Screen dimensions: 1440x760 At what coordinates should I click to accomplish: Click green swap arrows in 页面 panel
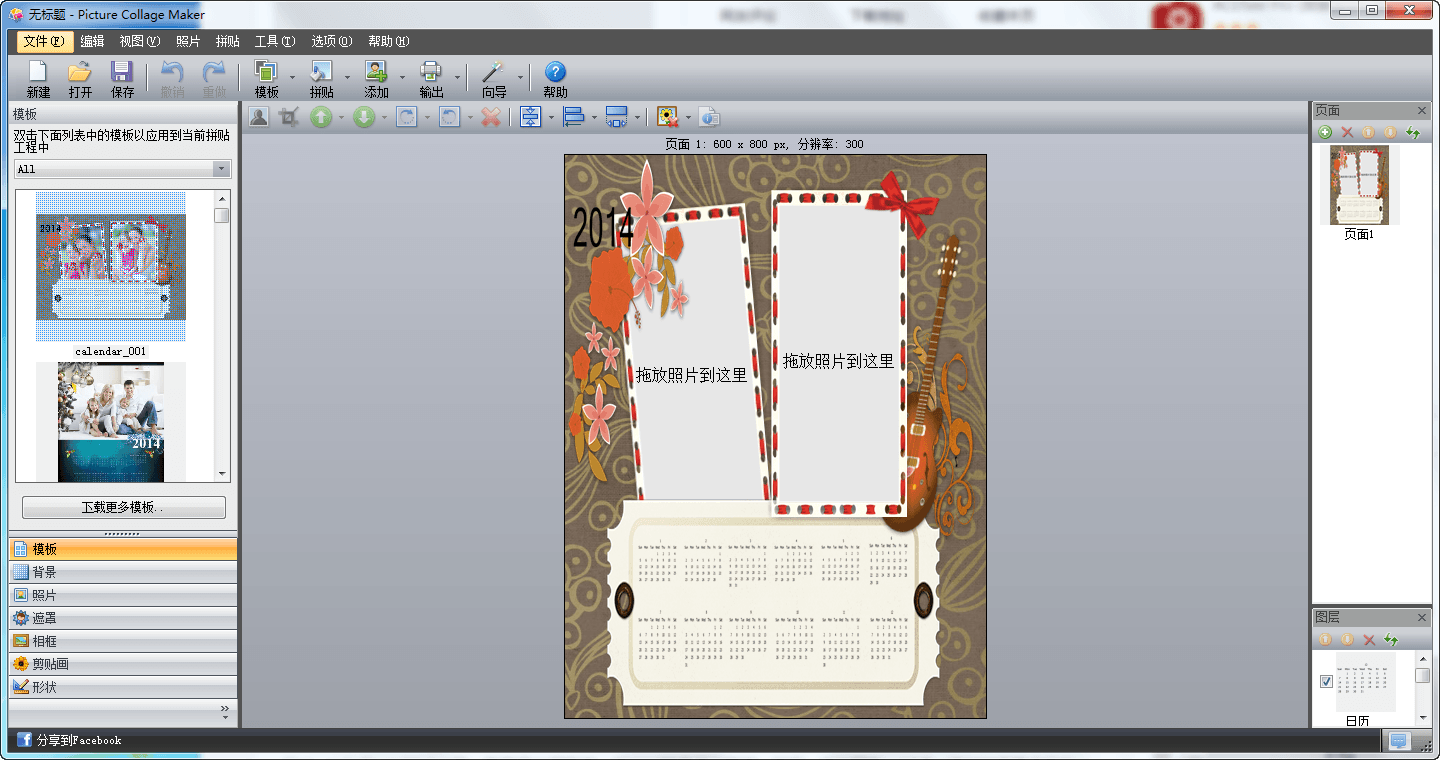click(1413, 132)
